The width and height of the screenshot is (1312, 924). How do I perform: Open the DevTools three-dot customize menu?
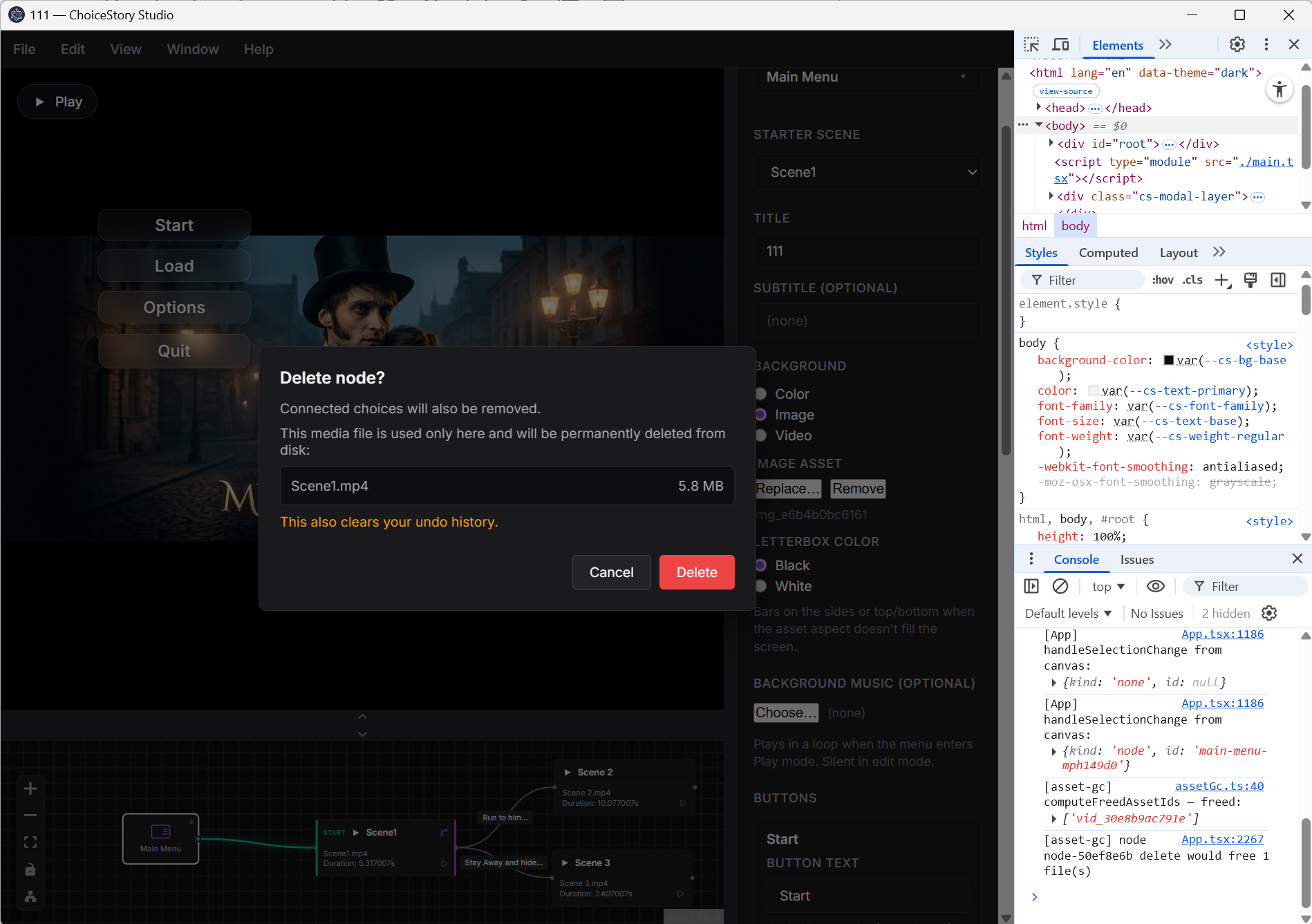[x=1266, y=44]
